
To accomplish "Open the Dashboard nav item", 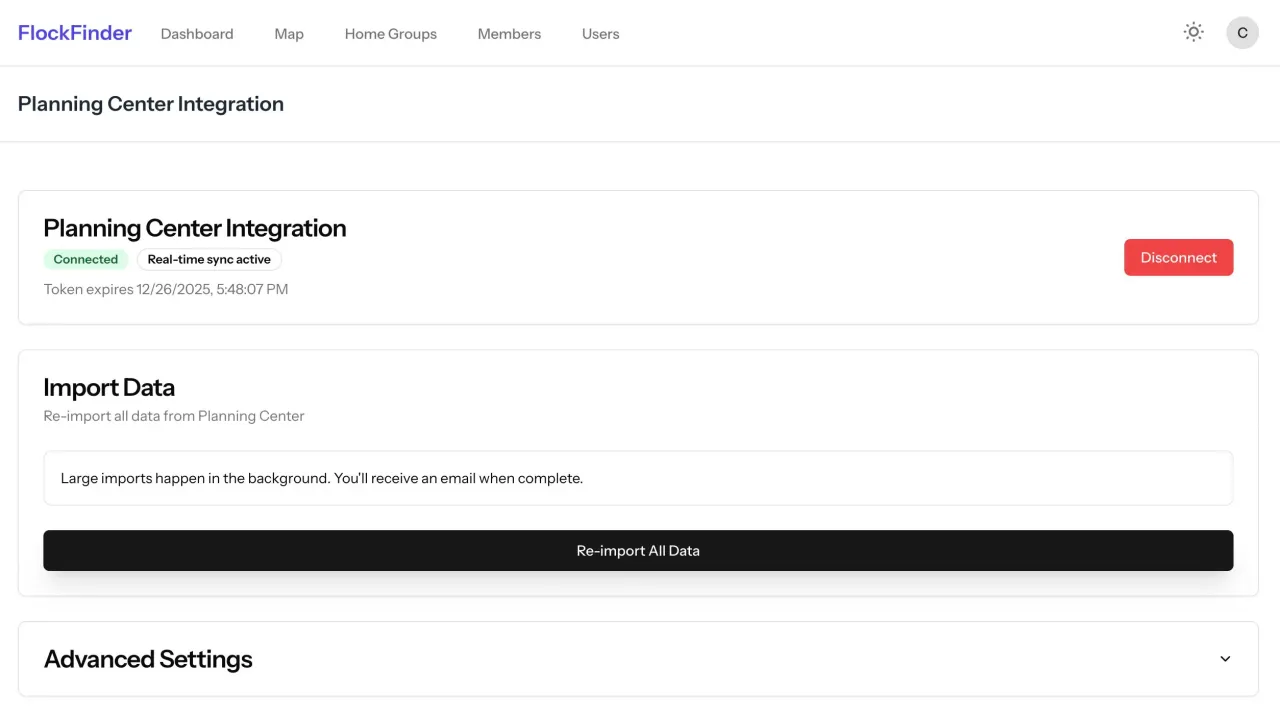I will 197,34.
